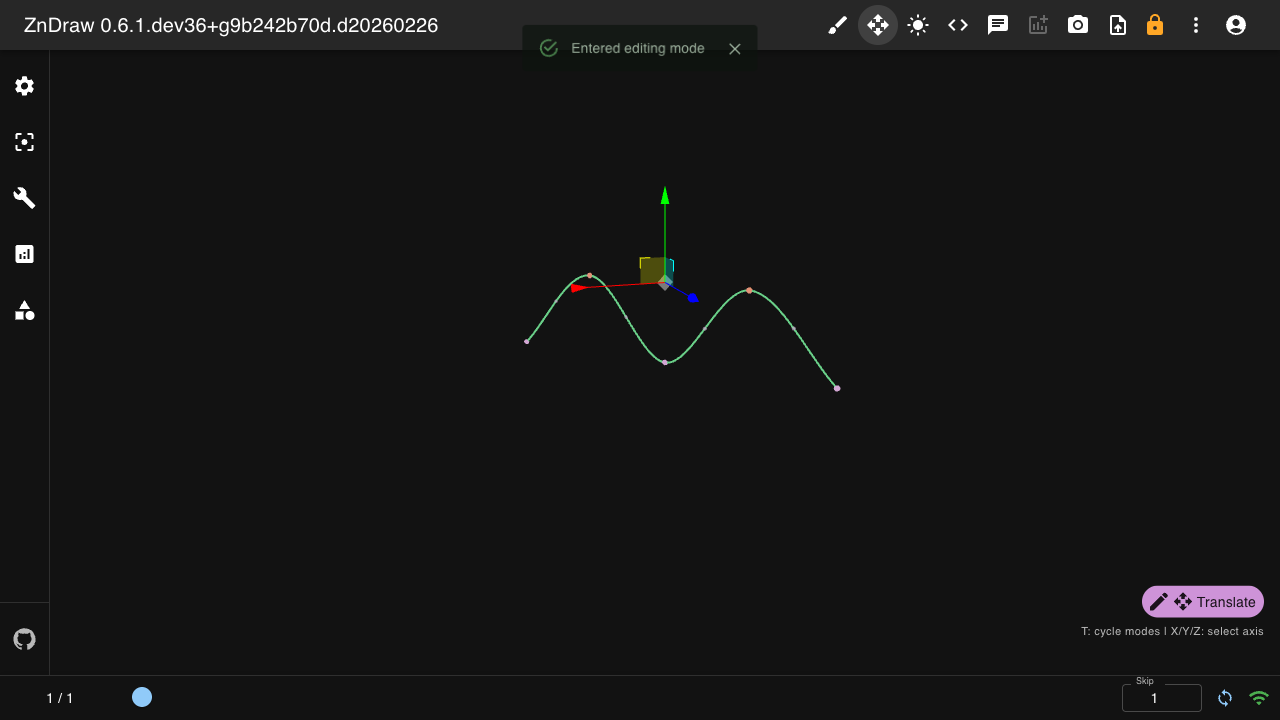Click the '1 / 1' frame counter
The image size is (1280, 720).
(60, 698)
